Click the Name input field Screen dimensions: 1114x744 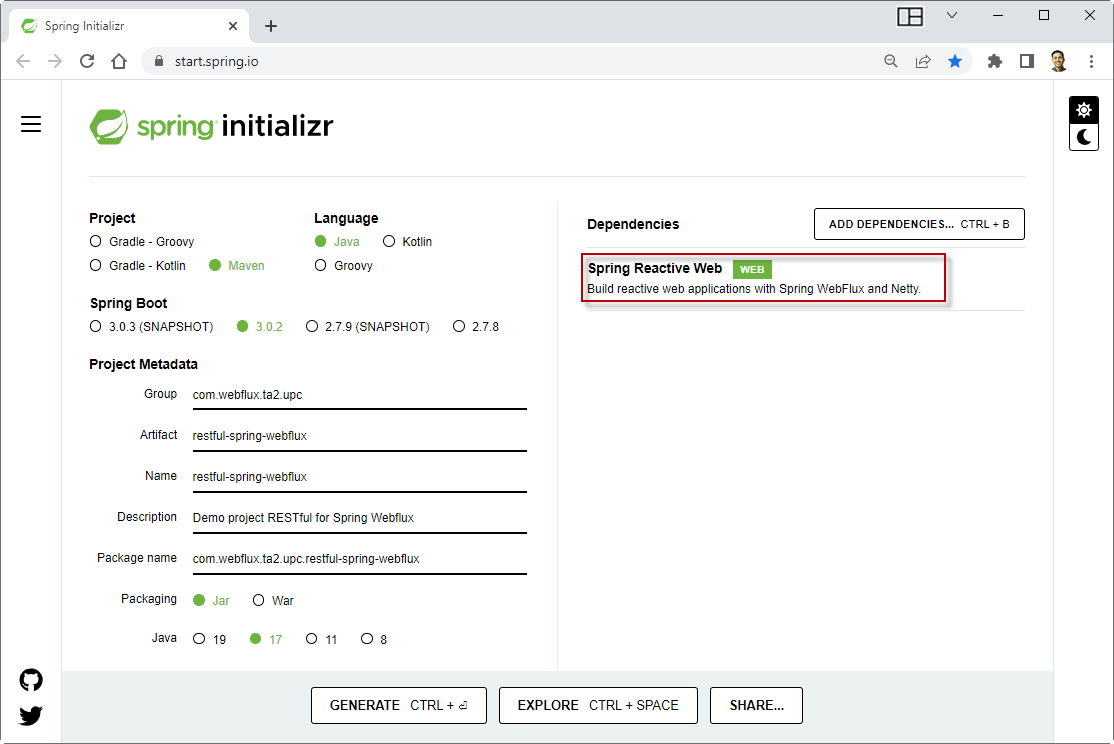point(359,477)
